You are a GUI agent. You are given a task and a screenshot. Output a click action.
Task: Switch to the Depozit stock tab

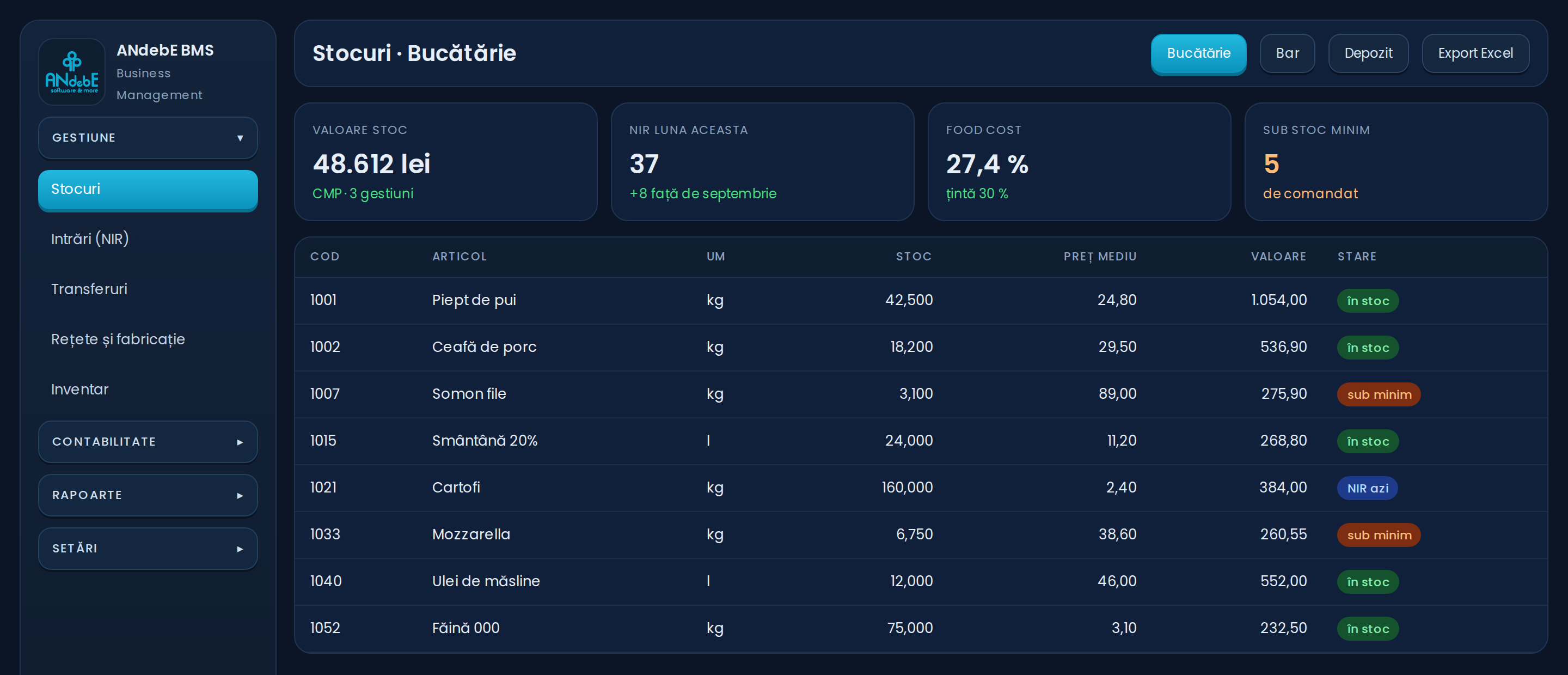coord(1368,53)
